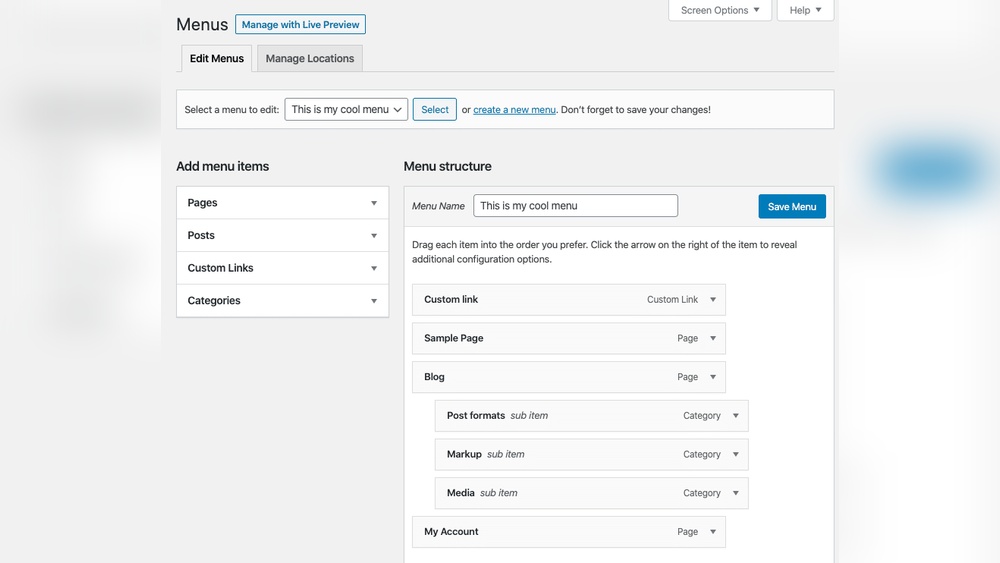Image resolution: width=1000 pixels, height=563 pixels.
Task: Expand Custom link item settings arrow
Action: [x=713, y=299]
